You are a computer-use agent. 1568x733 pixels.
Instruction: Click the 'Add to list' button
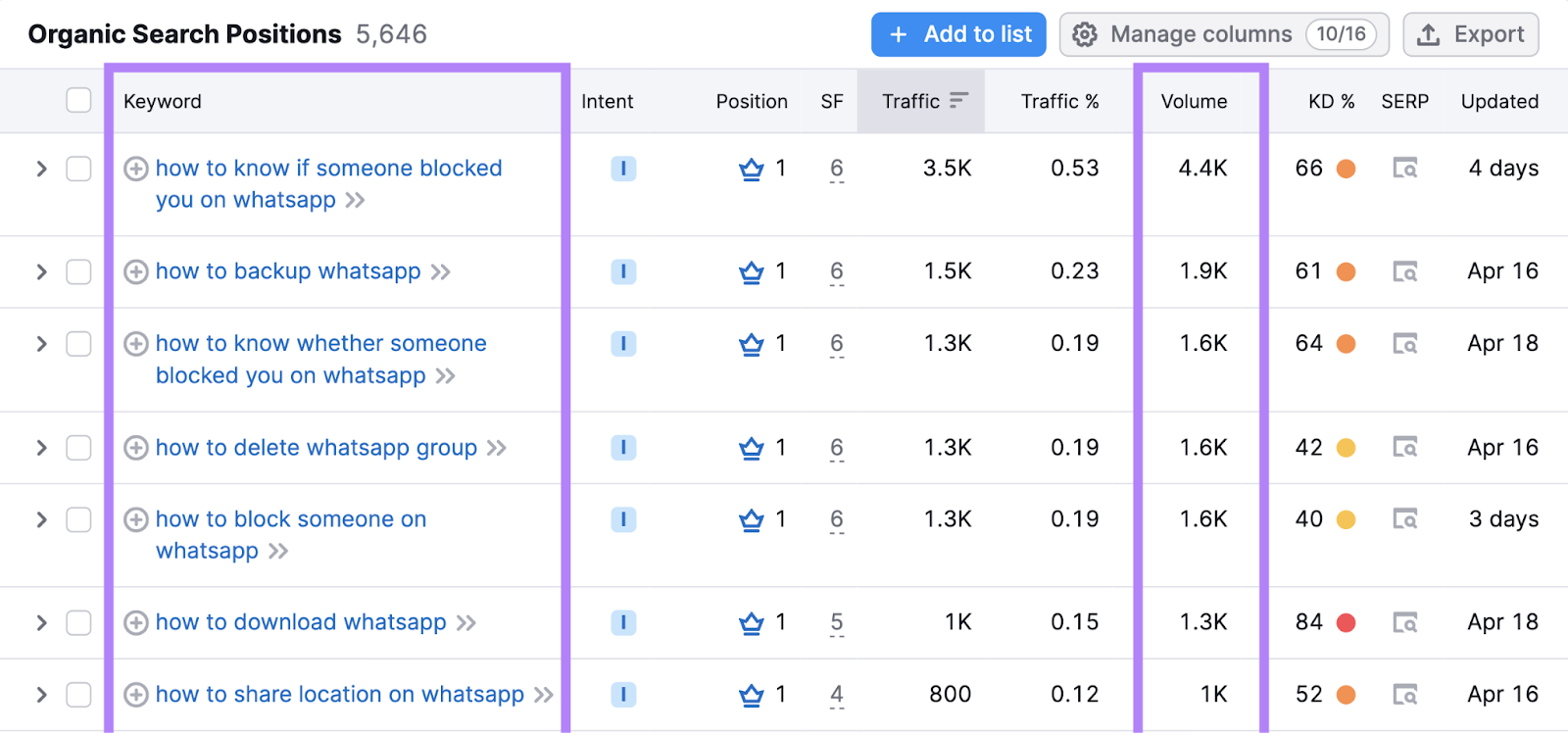[x=958, y=34]
